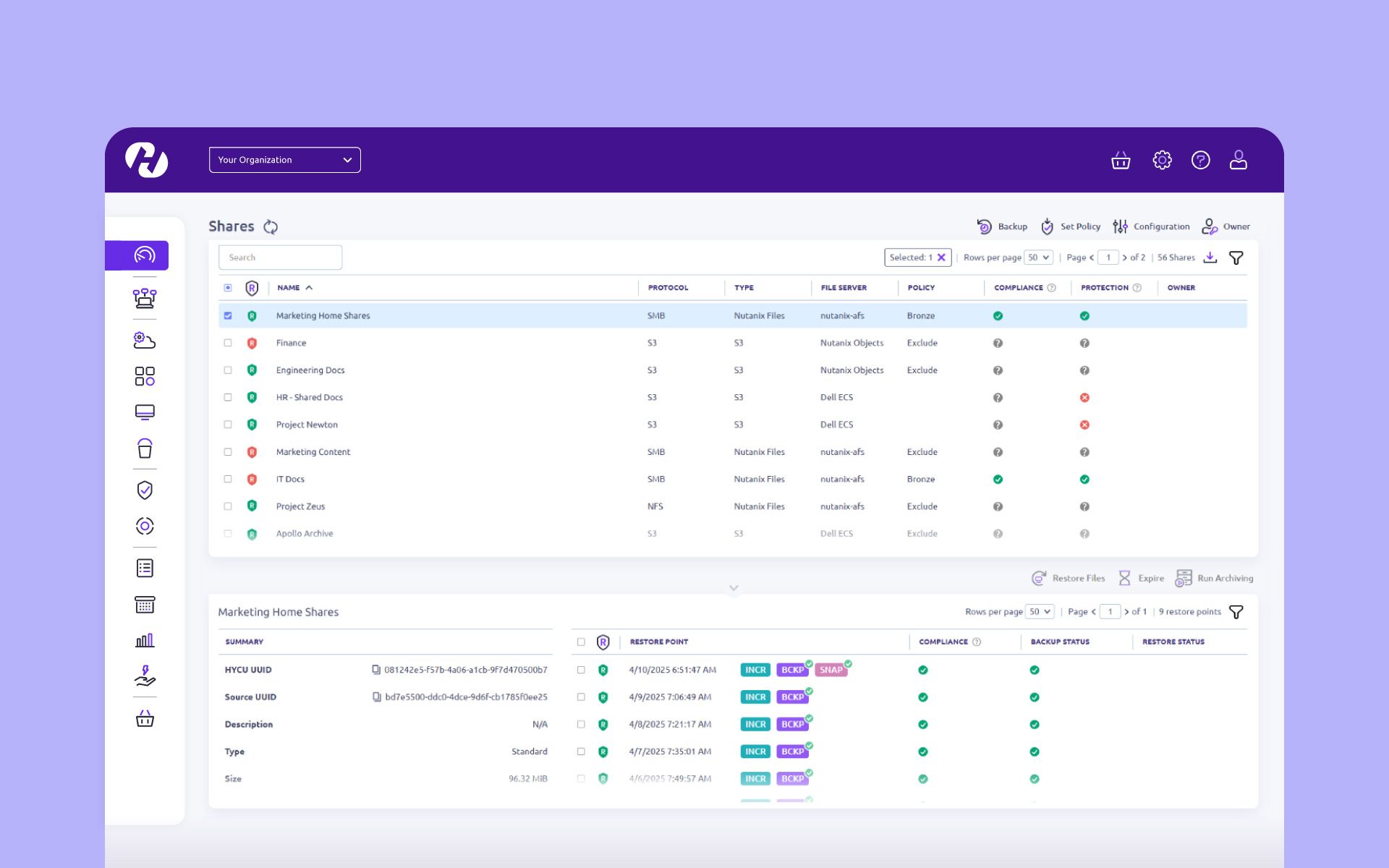
Task: Refresh the Shares list
Action: 271,227
